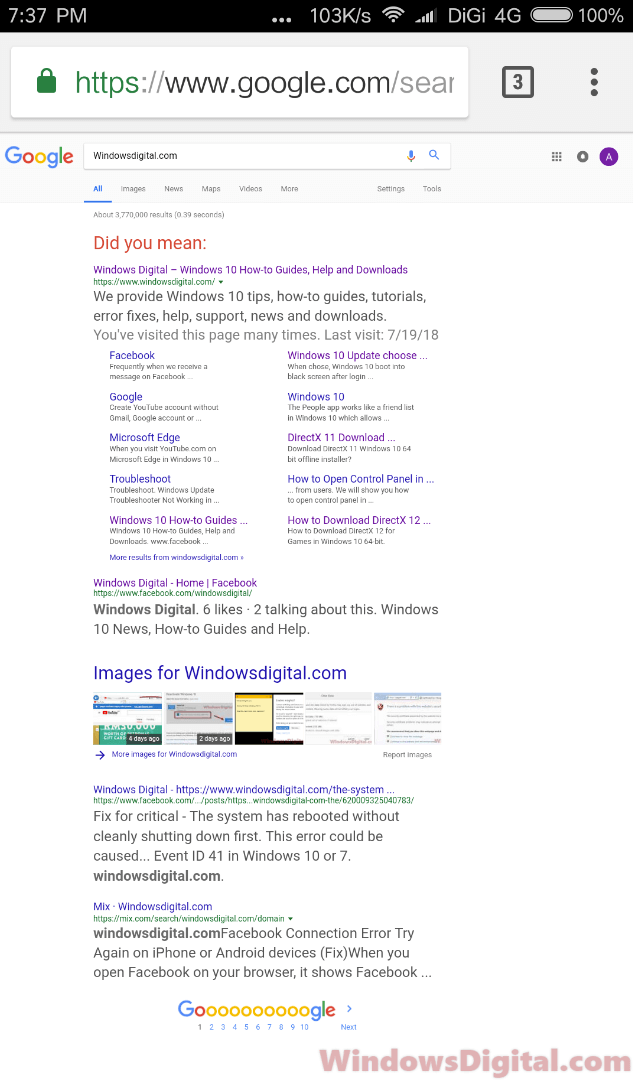Switch to the News tab

coord(174,188)
